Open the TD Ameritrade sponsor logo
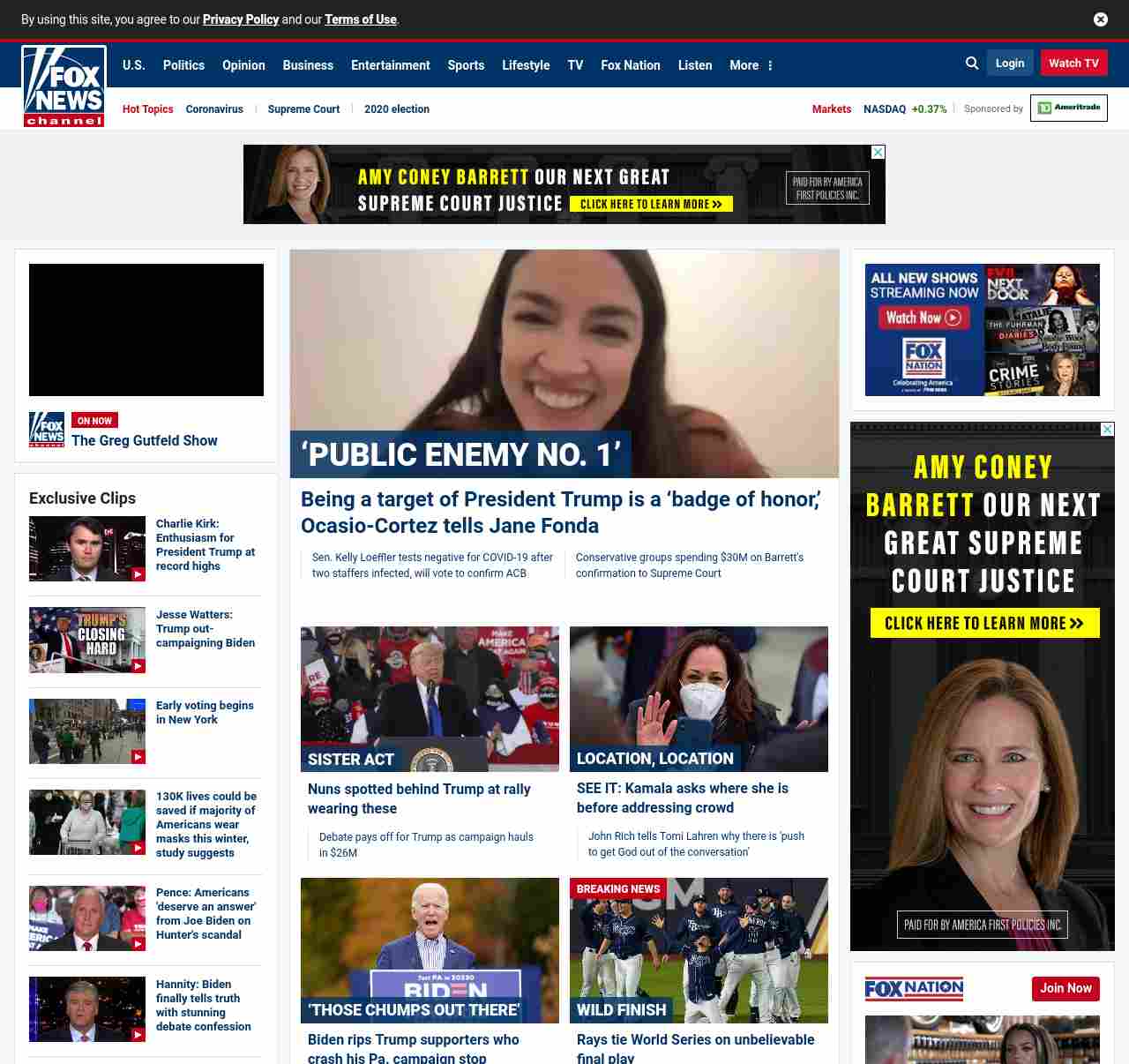The image size is (1129, 1064). 1068,109
